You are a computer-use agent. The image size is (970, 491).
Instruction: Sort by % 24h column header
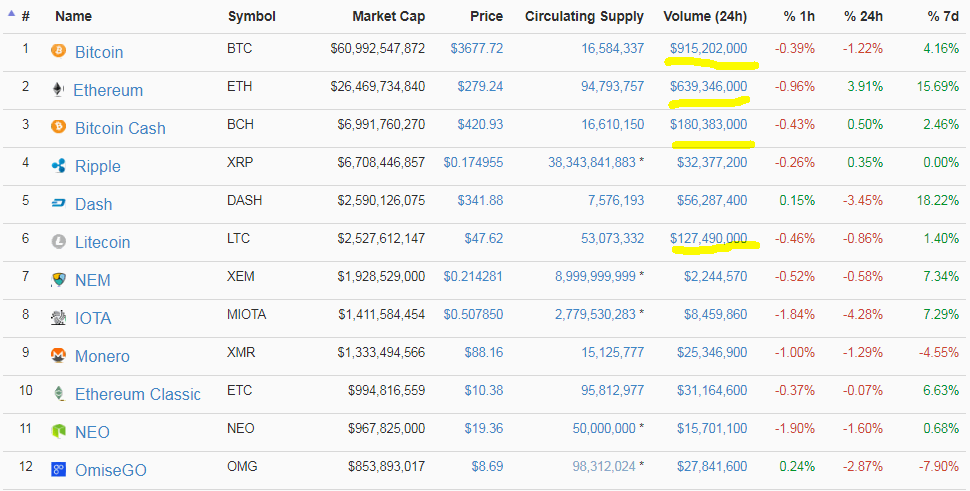point(864,17)
